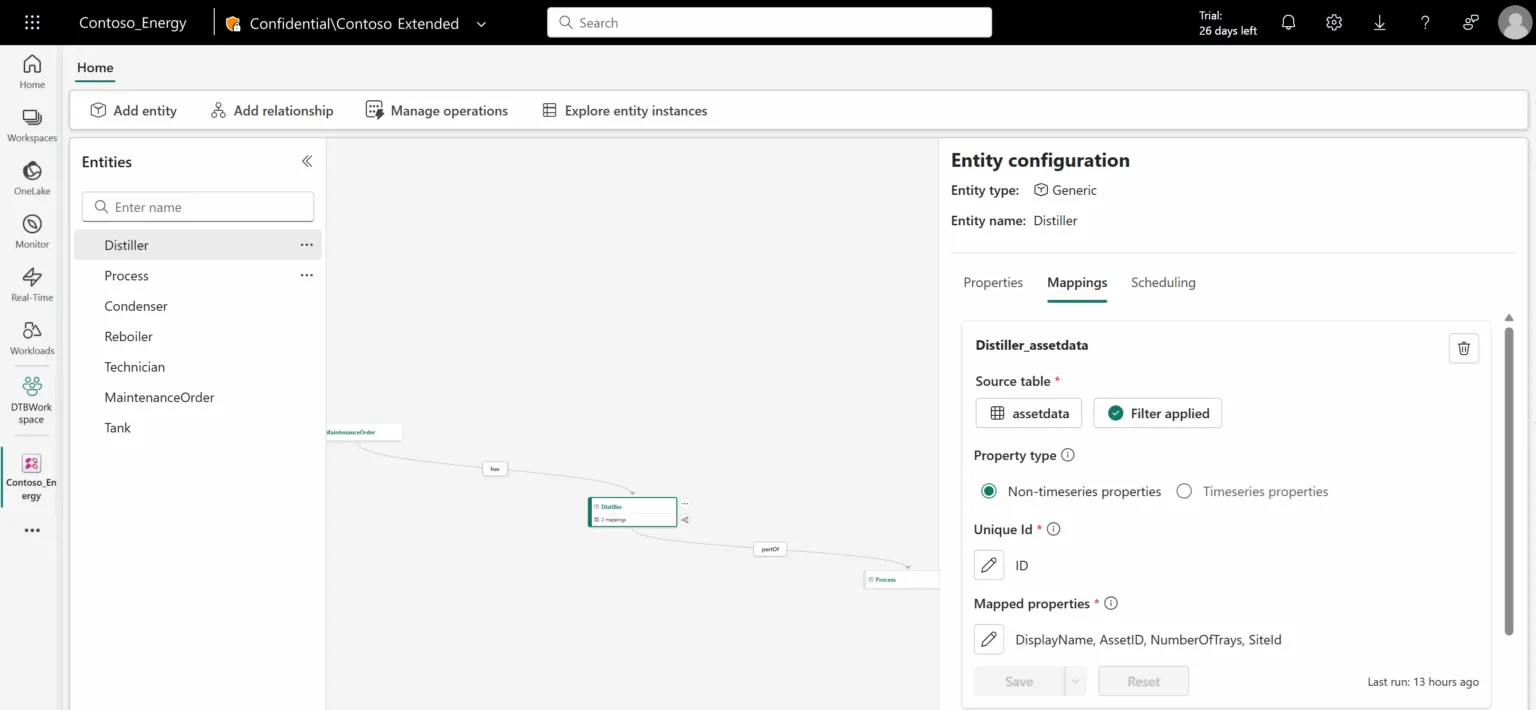The height and width of the screenshot is (710, 1536).
Task: Open Real-Time hub in sidebar
Action: point(32,284)
